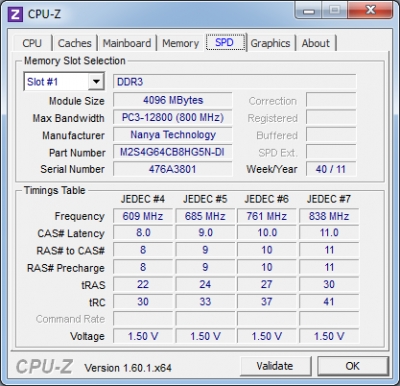Minimize the CPU-Z window

tap(309, 11)
